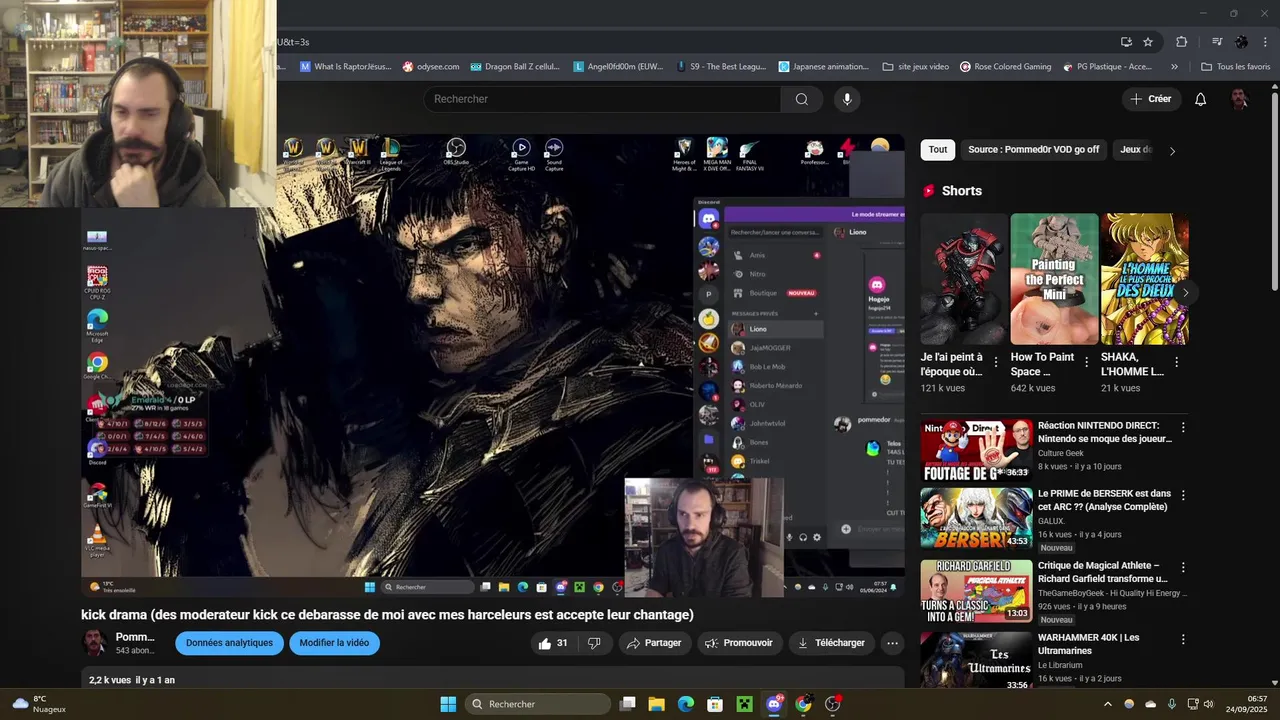Click the YouTube Rechercher search field

point(603,99)
